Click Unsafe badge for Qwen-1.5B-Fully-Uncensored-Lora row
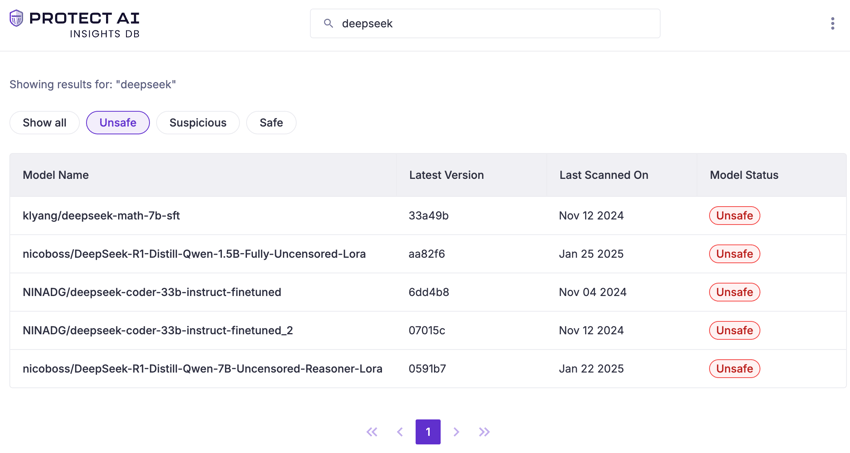 [x=735, y=254]
